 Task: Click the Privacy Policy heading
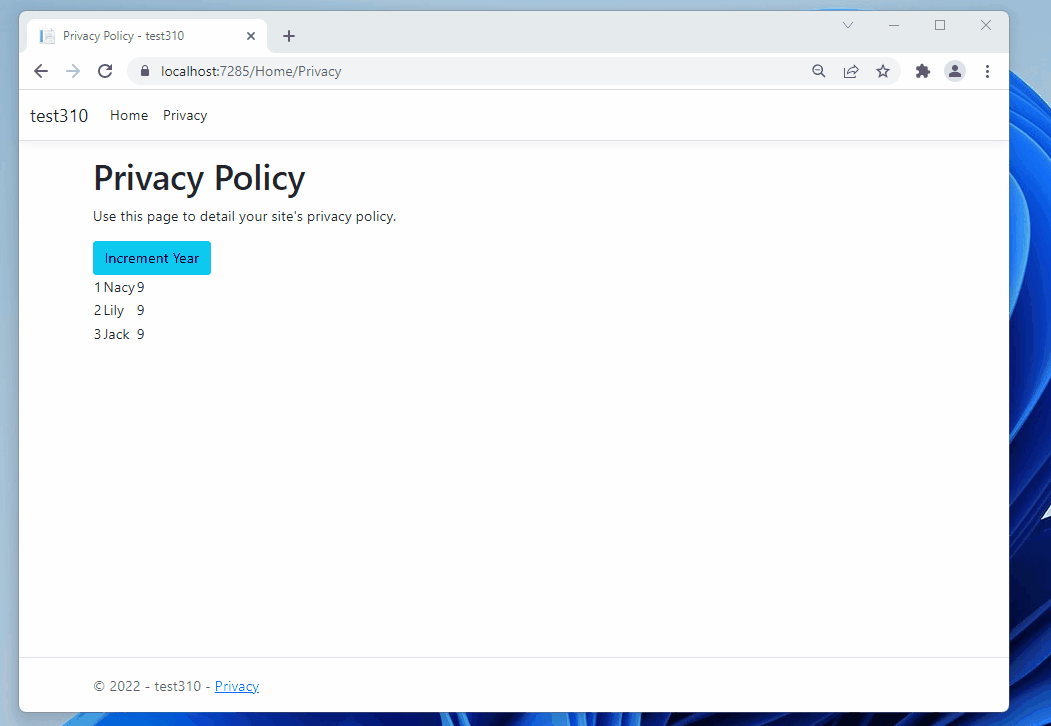(199, 178)
